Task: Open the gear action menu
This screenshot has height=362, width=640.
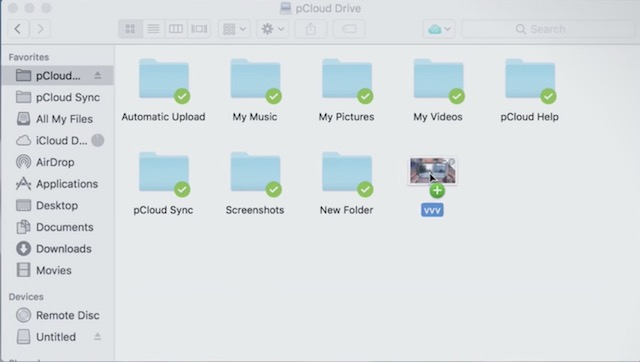Action: 273,29
